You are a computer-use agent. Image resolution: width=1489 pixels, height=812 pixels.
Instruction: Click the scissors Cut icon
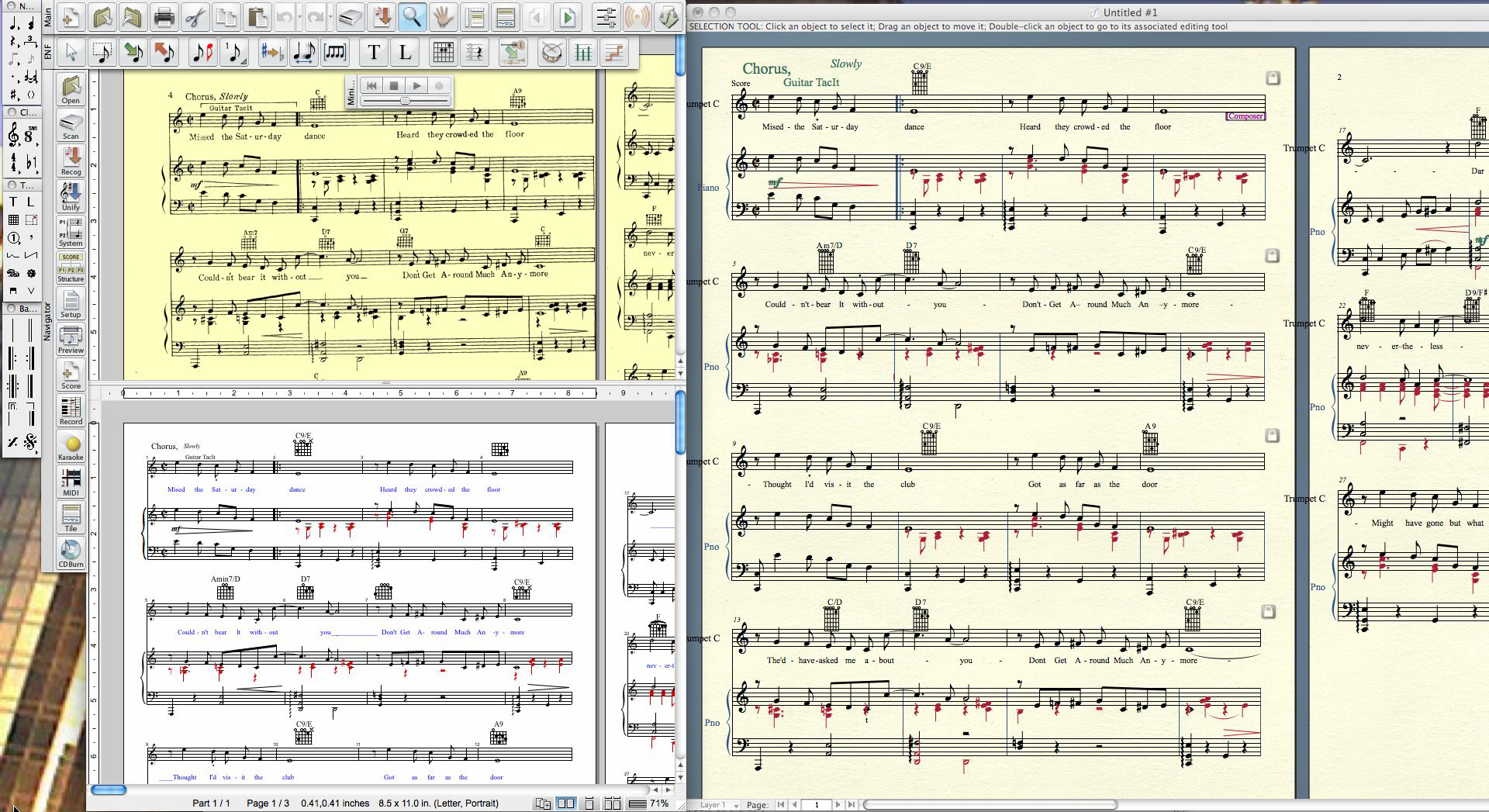point(196,17)
